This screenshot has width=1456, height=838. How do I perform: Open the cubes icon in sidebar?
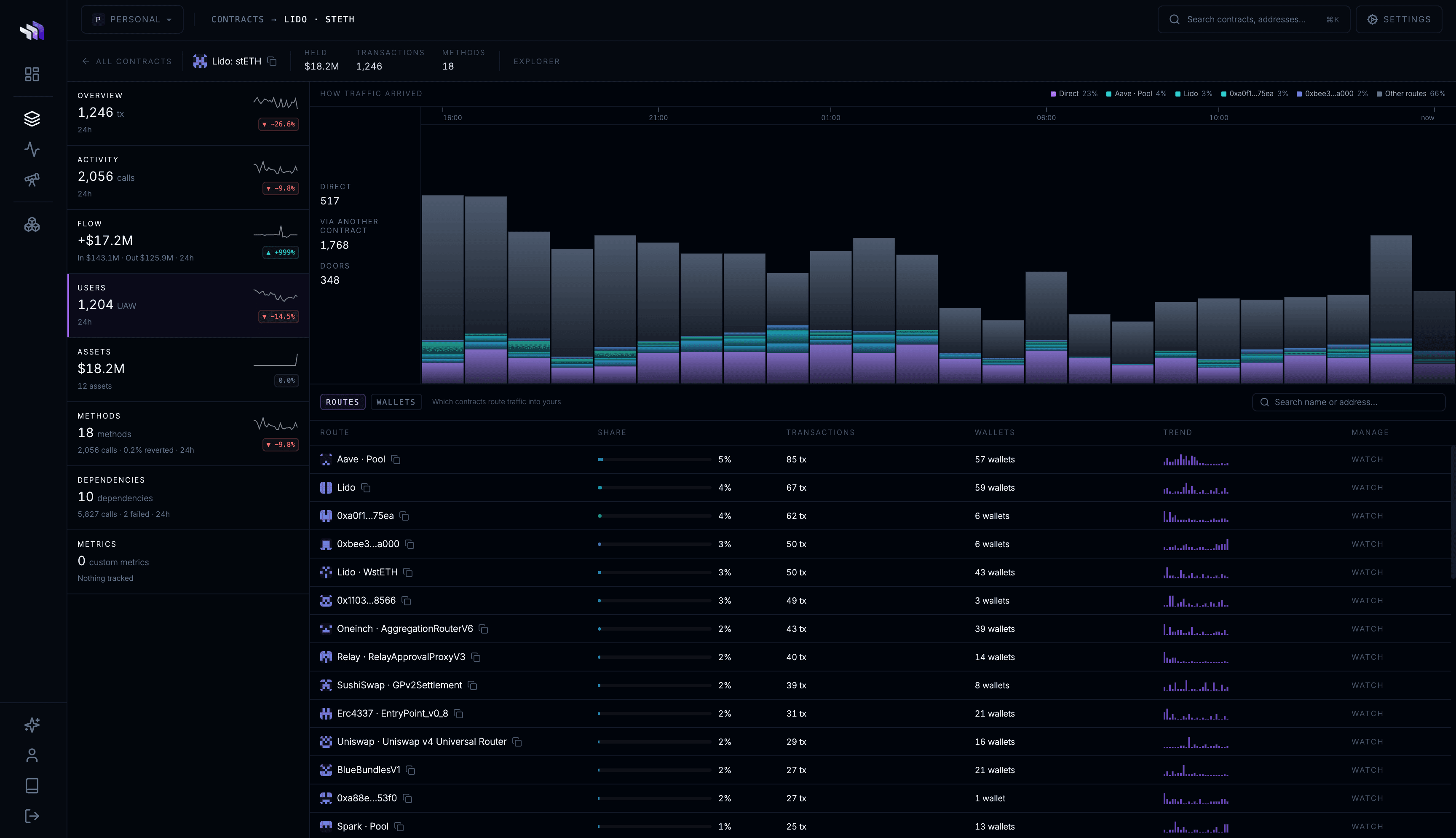pyautogui.click(x=32, y=224)
